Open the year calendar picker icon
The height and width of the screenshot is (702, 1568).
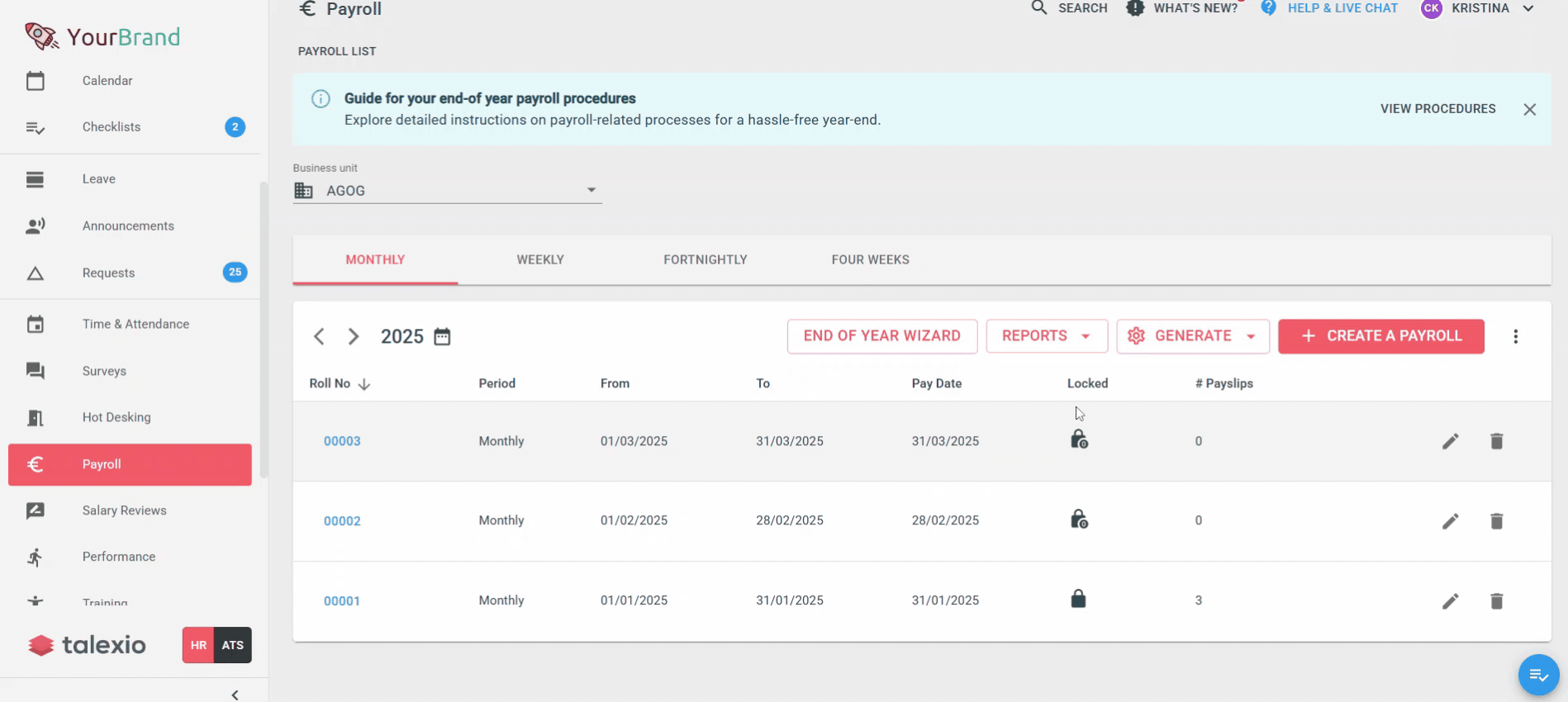442,337
